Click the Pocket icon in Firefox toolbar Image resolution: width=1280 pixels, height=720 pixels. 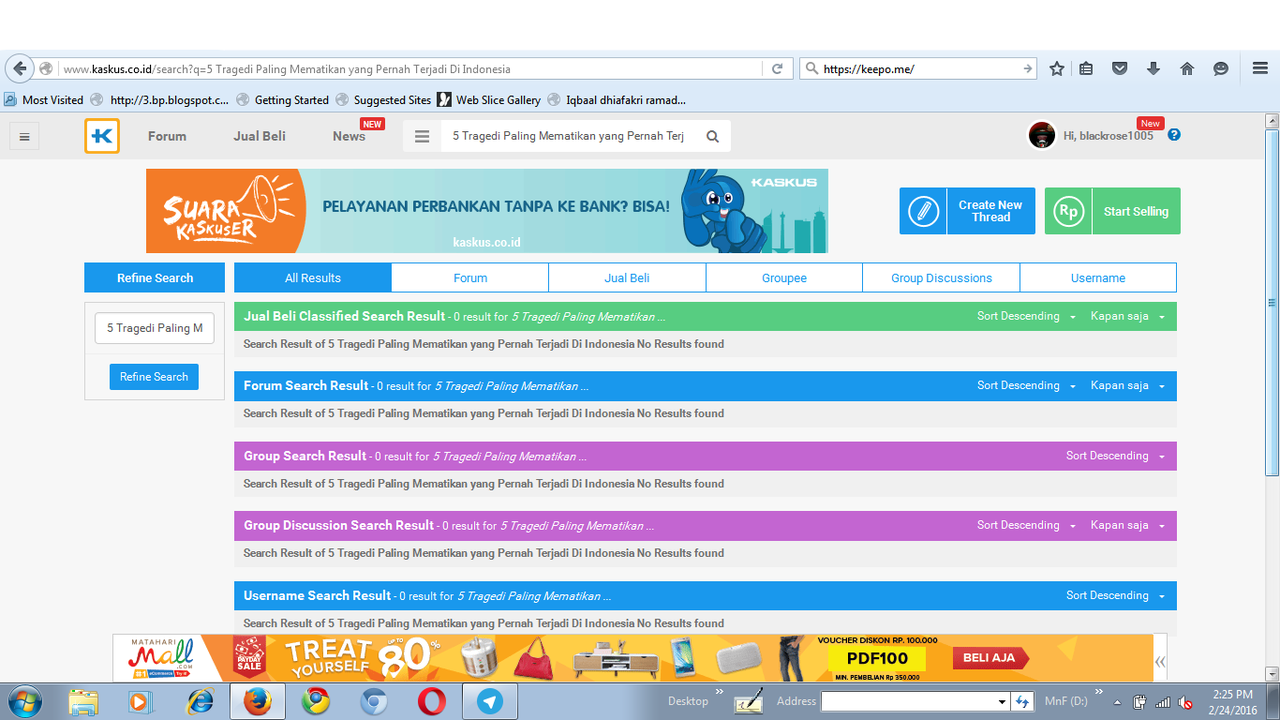(x=1120, y=69)
